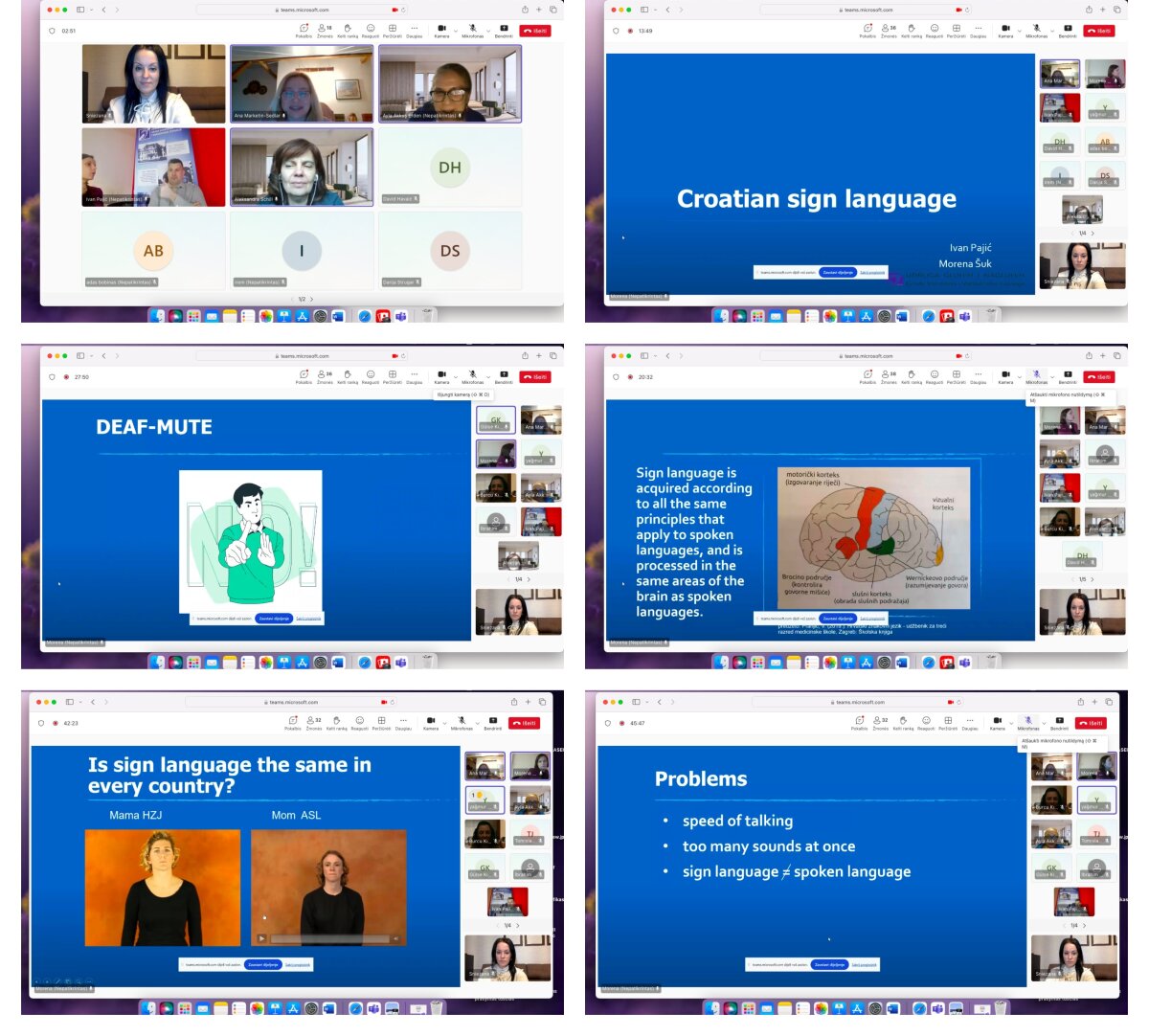Expand Mikrofonas dropdown arrow in participant grid window
The height and width of the screenshot is (1036, 1149).
pyautogui.click(x=488, y=31)
